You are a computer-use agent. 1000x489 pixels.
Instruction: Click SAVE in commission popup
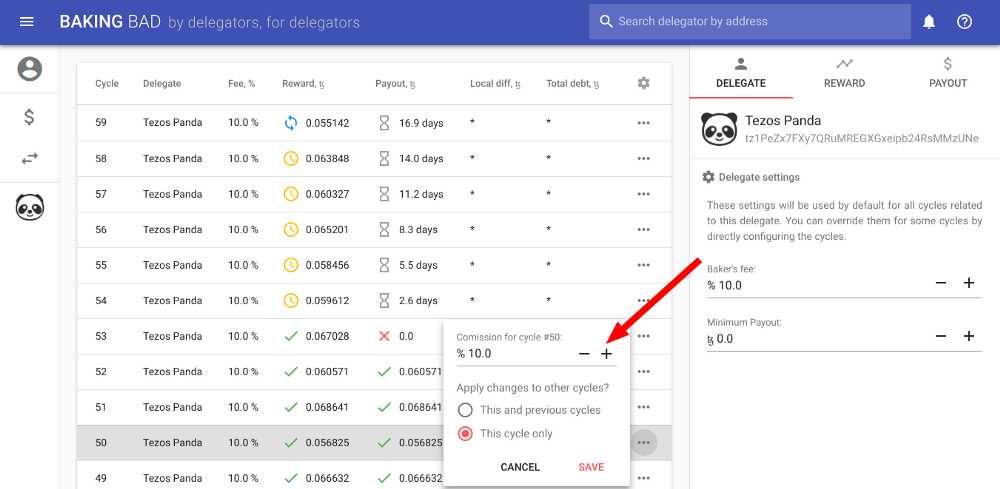[x=591, y=467]
